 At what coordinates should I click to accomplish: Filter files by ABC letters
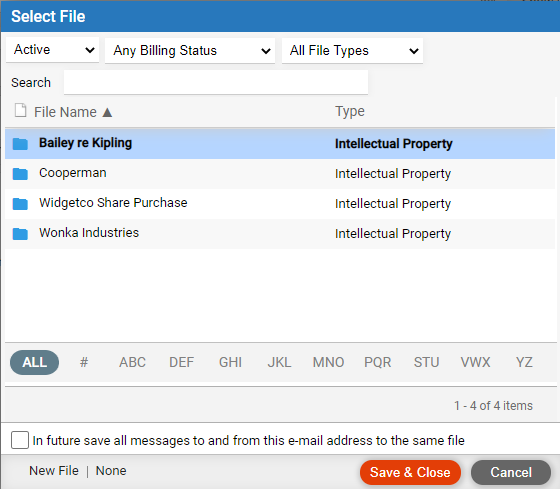132,362
